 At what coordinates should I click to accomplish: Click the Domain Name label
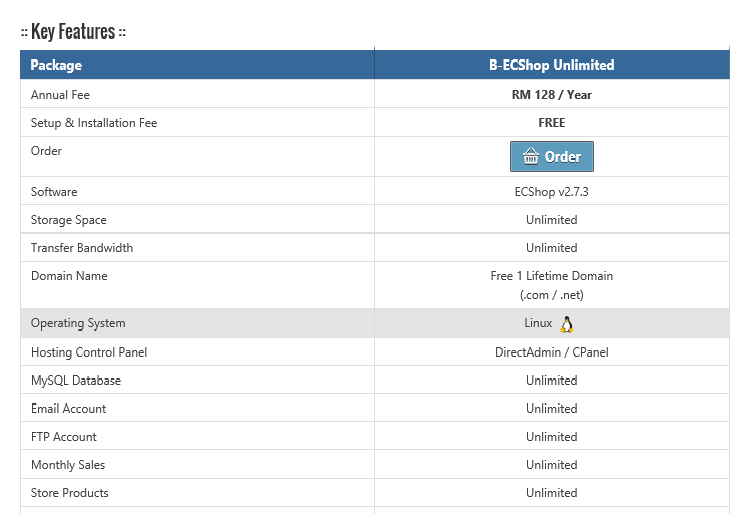[x=69, y=276]
